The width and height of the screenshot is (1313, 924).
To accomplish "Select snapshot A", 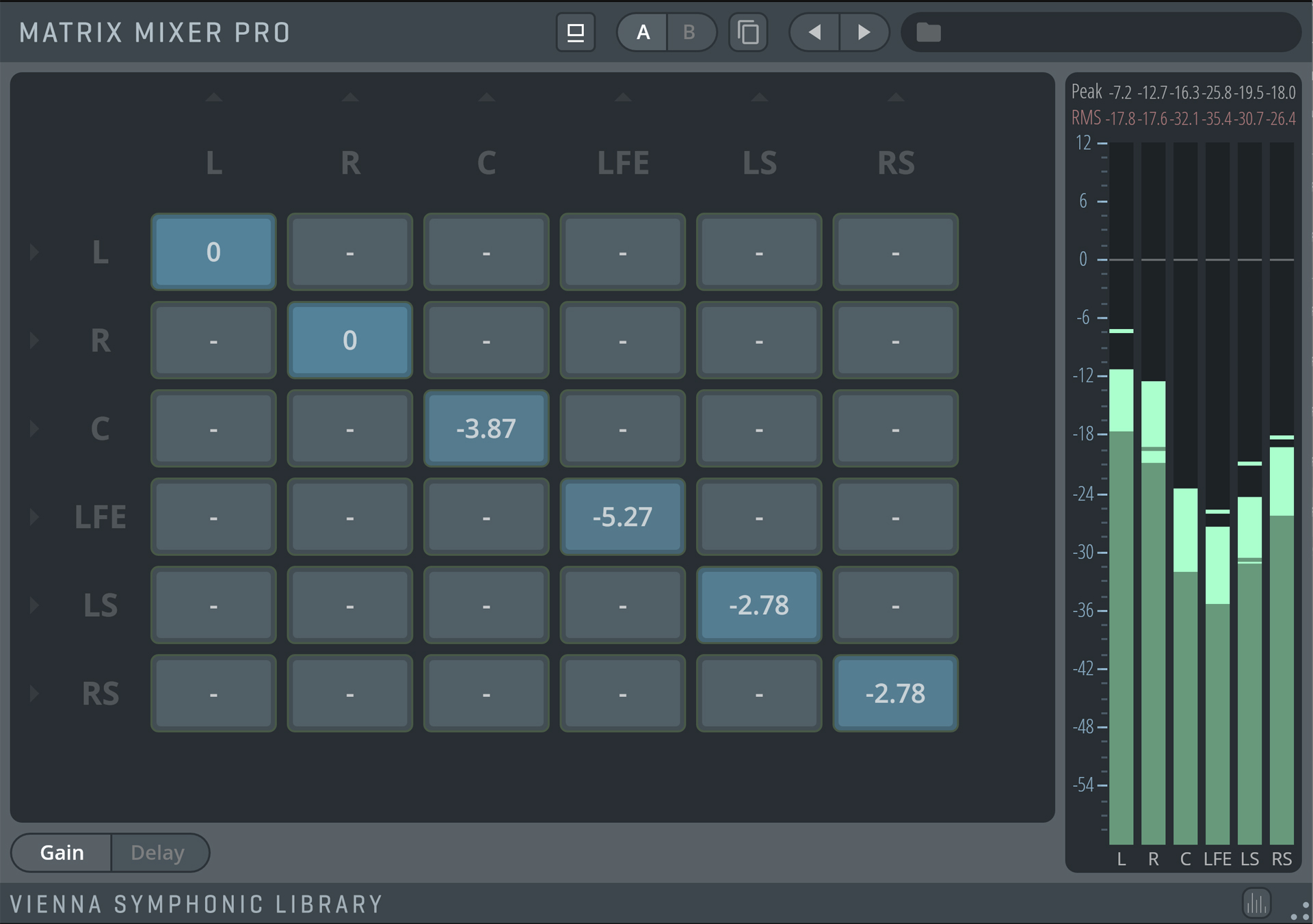I will 644,32.
